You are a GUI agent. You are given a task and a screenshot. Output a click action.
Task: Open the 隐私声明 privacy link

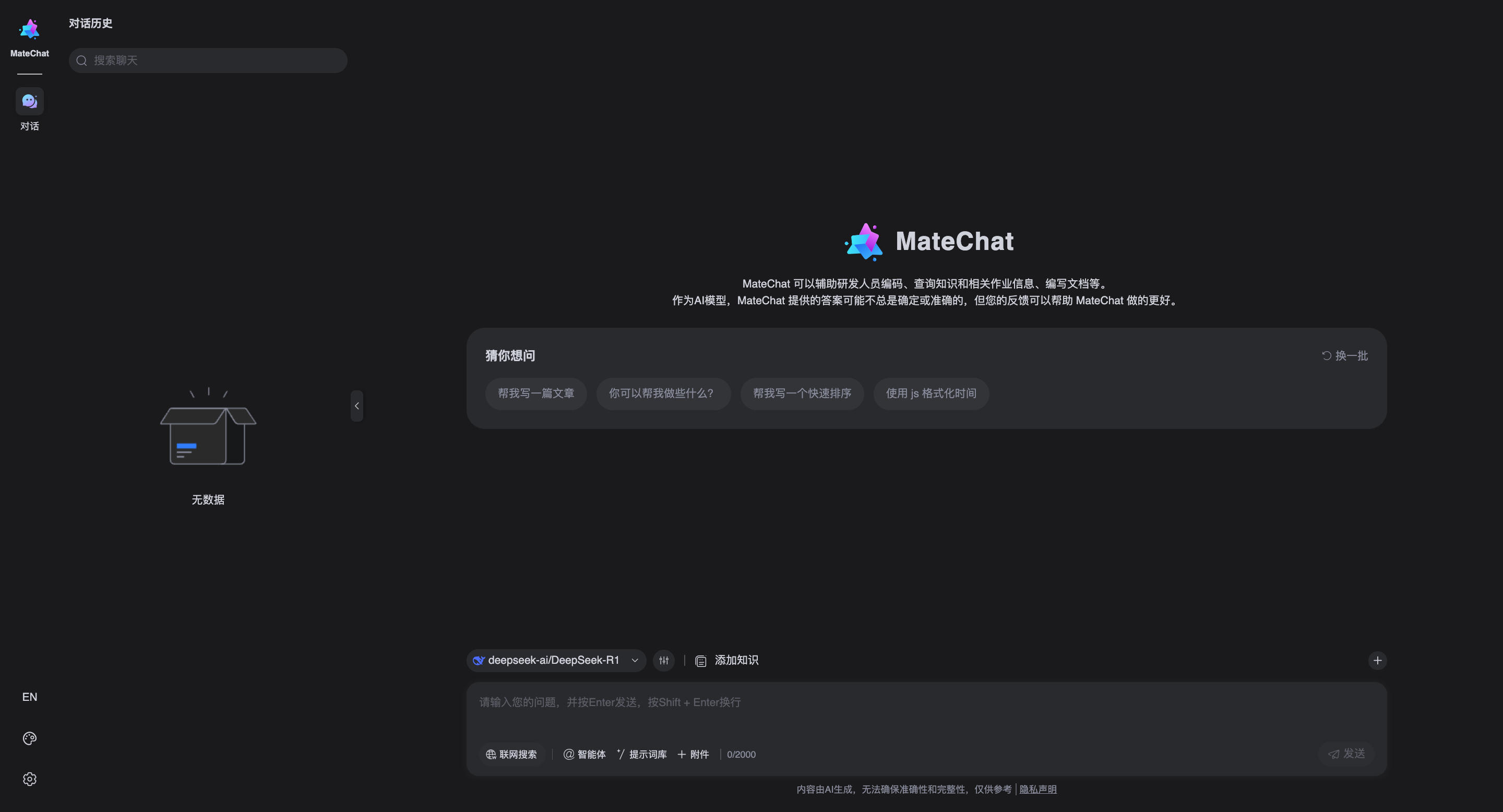(1037, 789)
